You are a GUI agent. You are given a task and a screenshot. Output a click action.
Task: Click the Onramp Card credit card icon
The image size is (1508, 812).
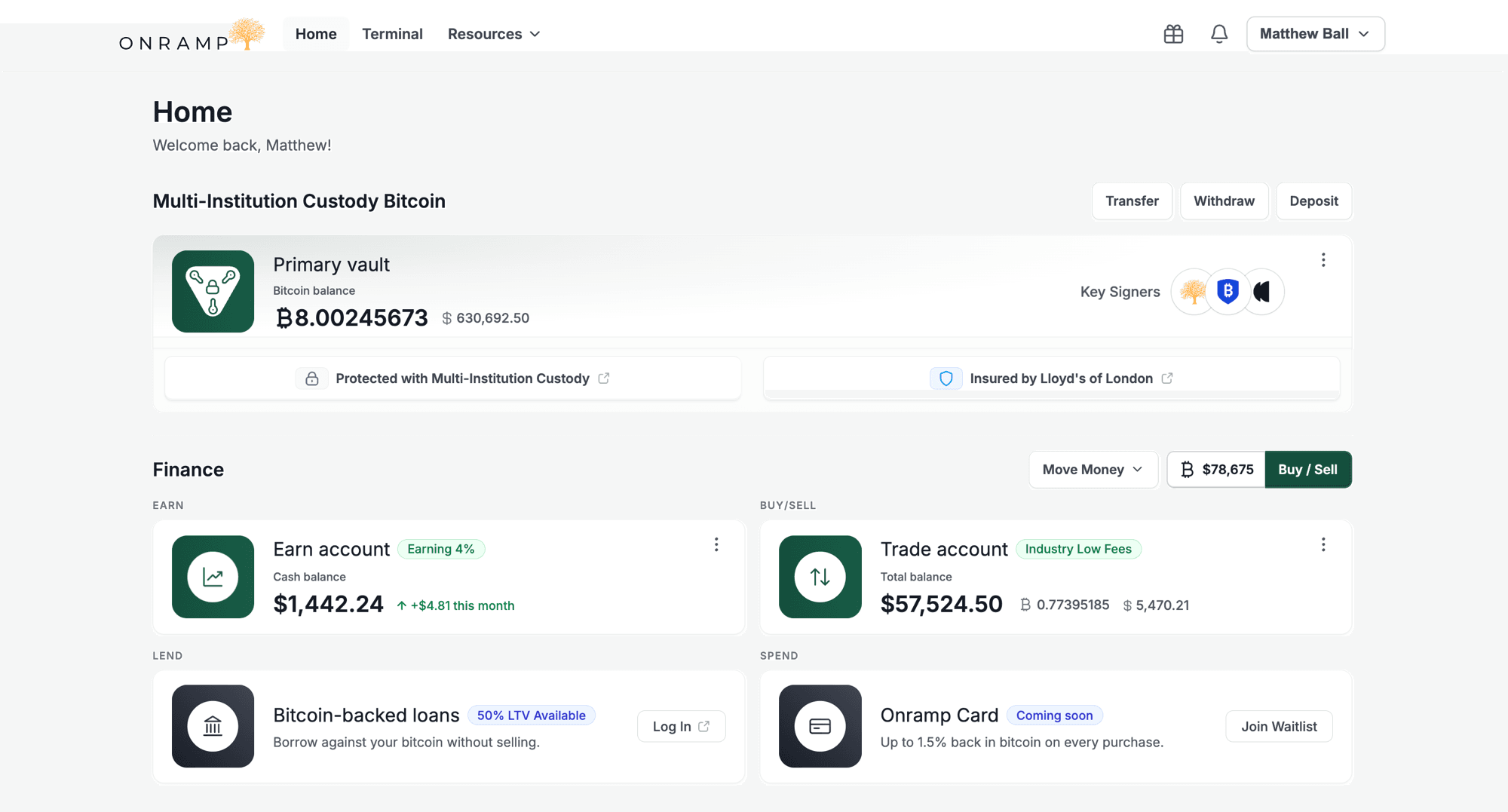(820, 726)
